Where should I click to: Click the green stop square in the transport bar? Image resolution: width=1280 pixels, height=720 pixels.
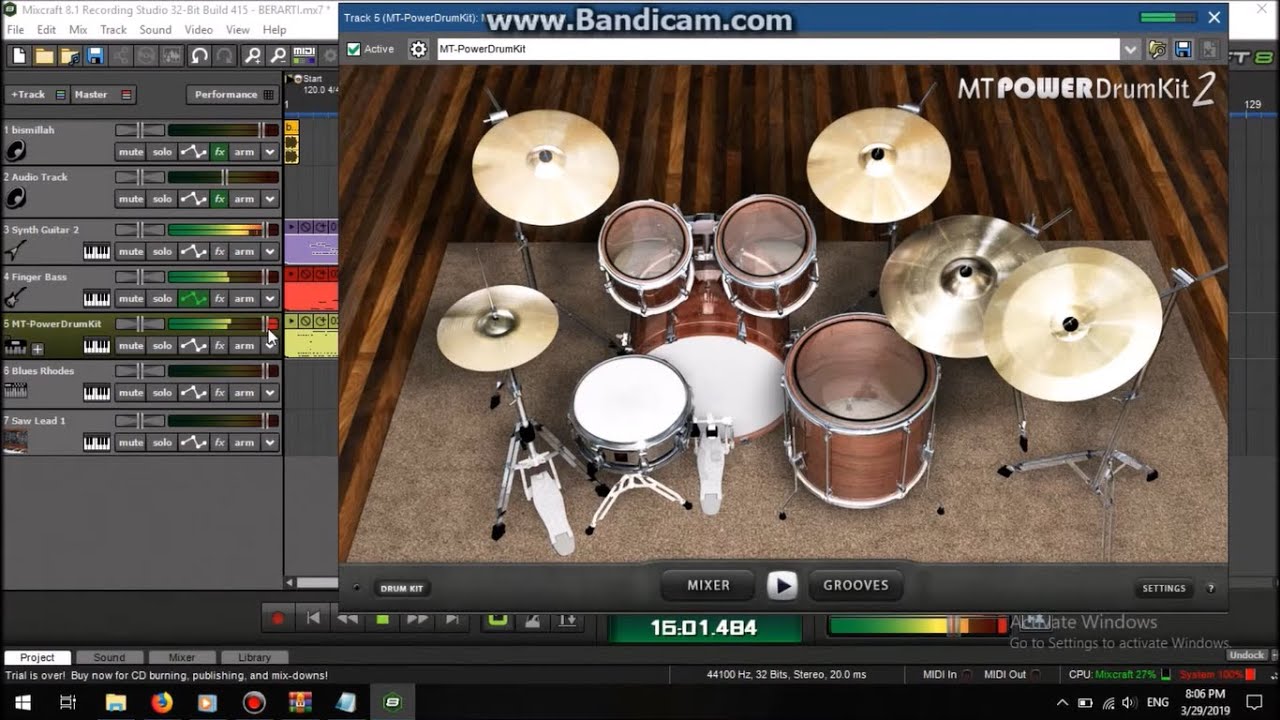[382, 620]
